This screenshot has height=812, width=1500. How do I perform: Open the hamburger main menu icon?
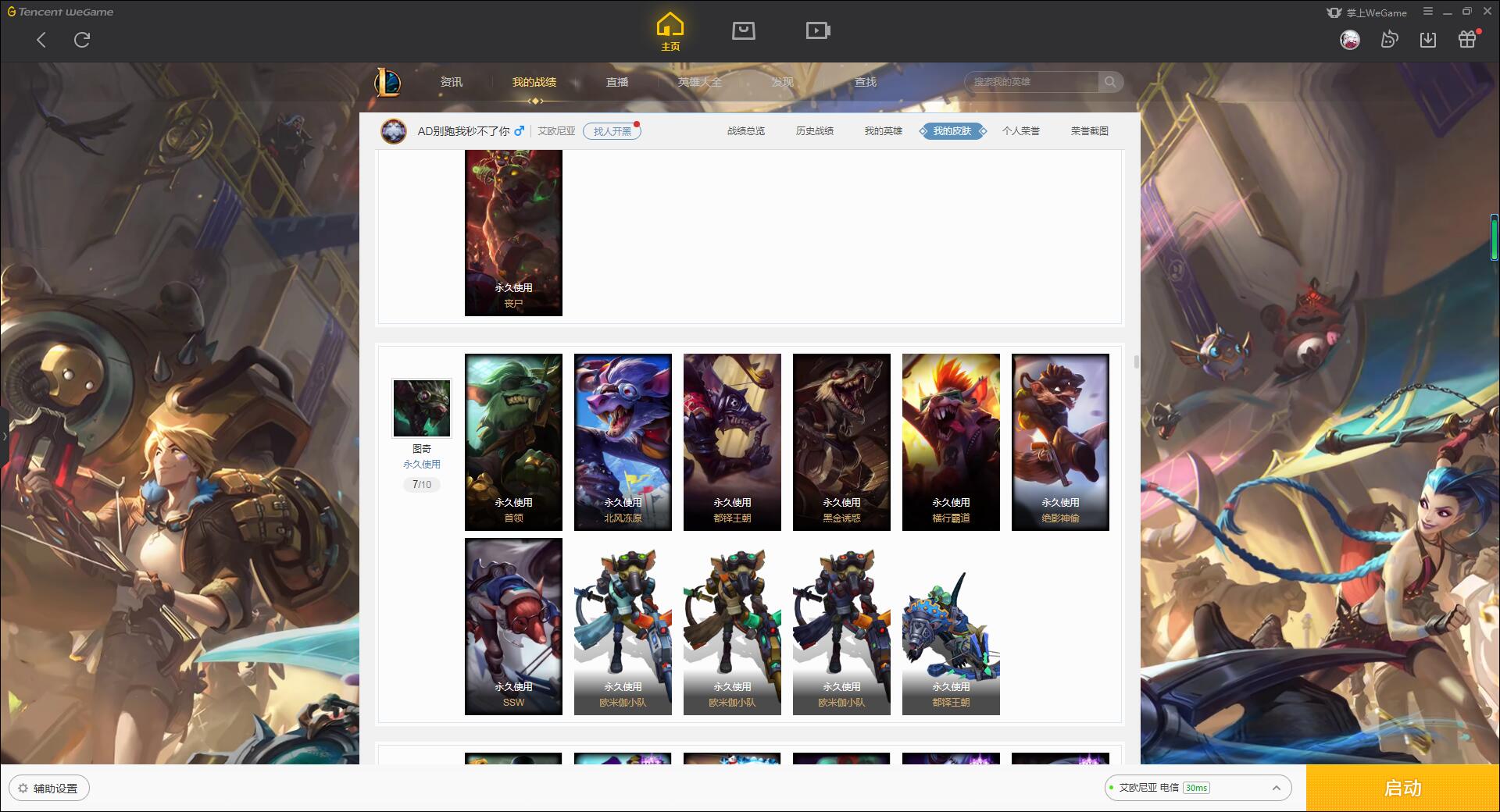tap(1428, 12)
